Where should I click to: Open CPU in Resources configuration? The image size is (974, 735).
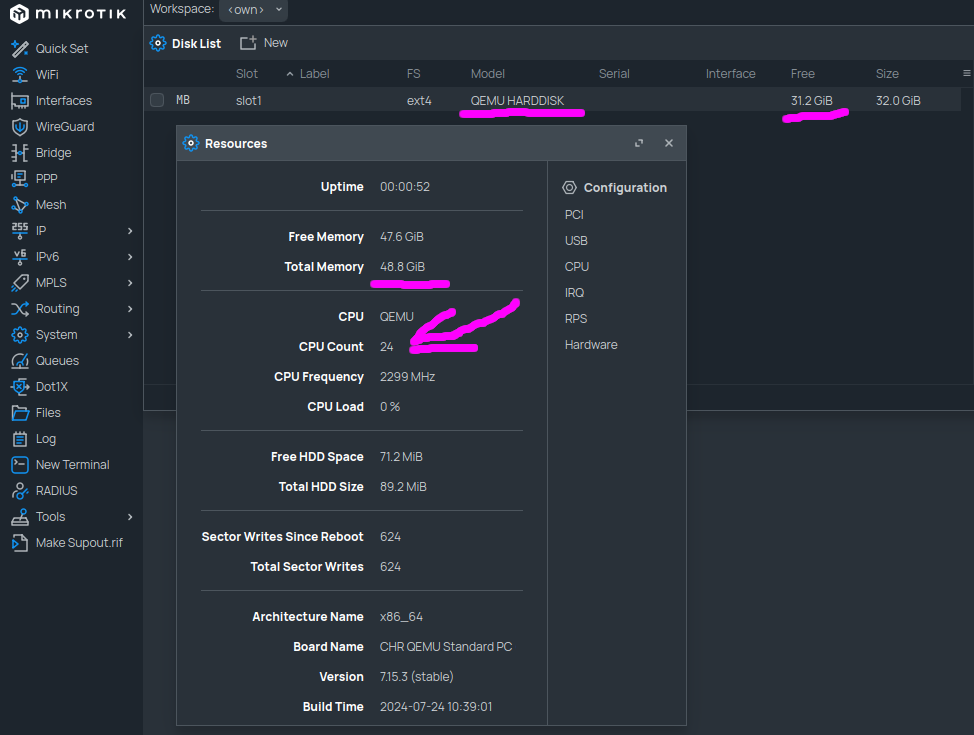tap(576, 267)
